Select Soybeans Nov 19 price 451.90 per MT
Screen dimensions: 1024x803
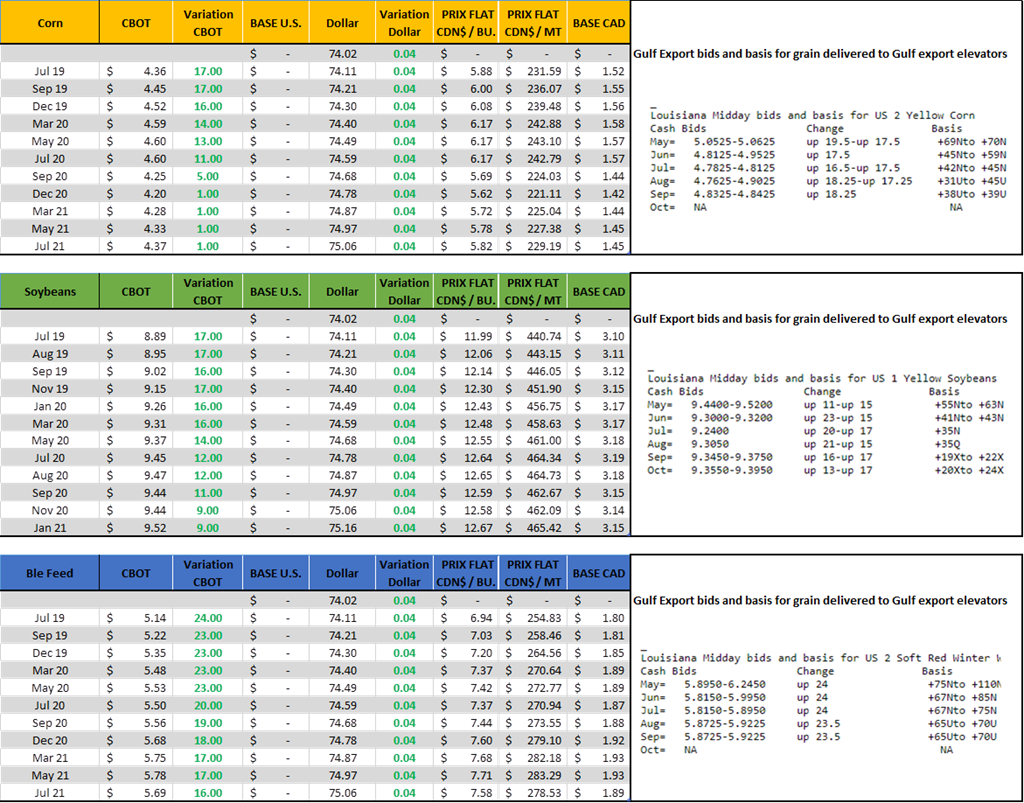(534, 388)
